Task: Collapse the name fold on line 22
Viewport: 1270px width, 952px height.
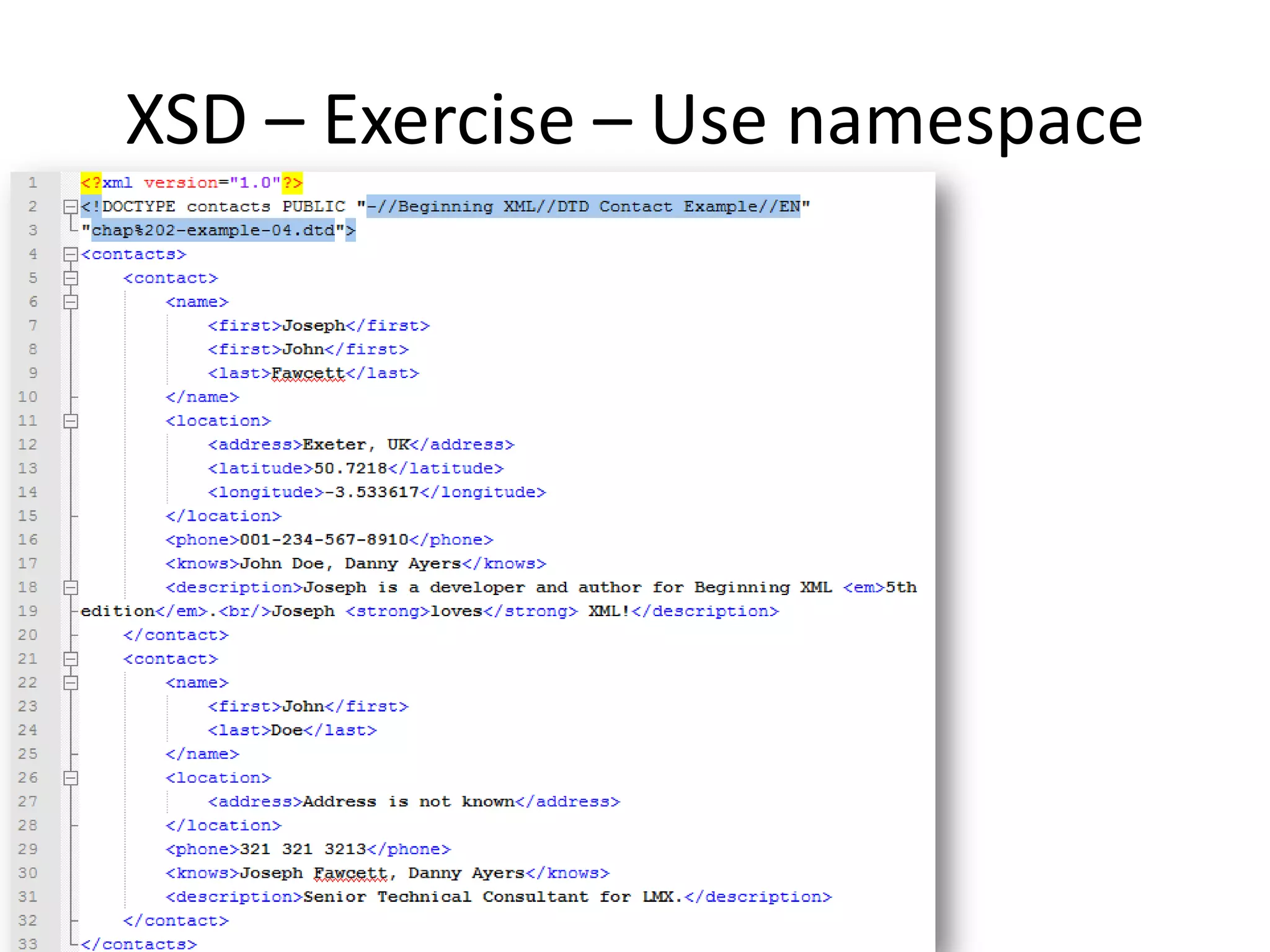Action: [x=71, y=682]
